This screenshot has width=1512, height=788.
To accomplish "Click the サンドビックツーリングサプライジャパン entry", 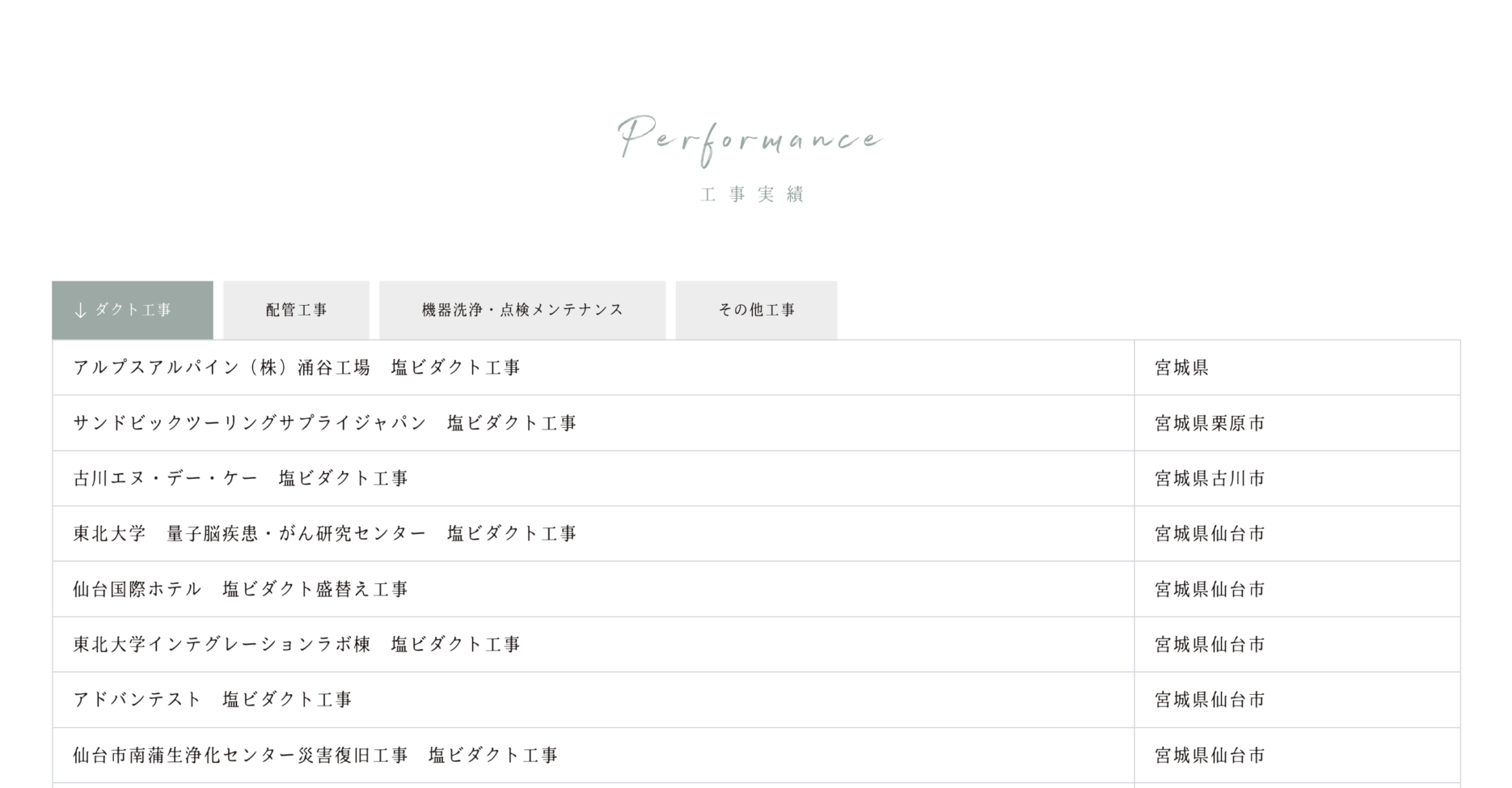I will click(x=325, y=423).
